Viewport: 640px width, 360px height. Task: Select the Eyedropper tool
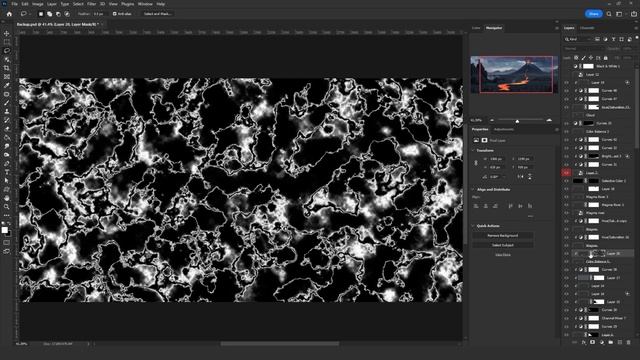pos(7,85)
